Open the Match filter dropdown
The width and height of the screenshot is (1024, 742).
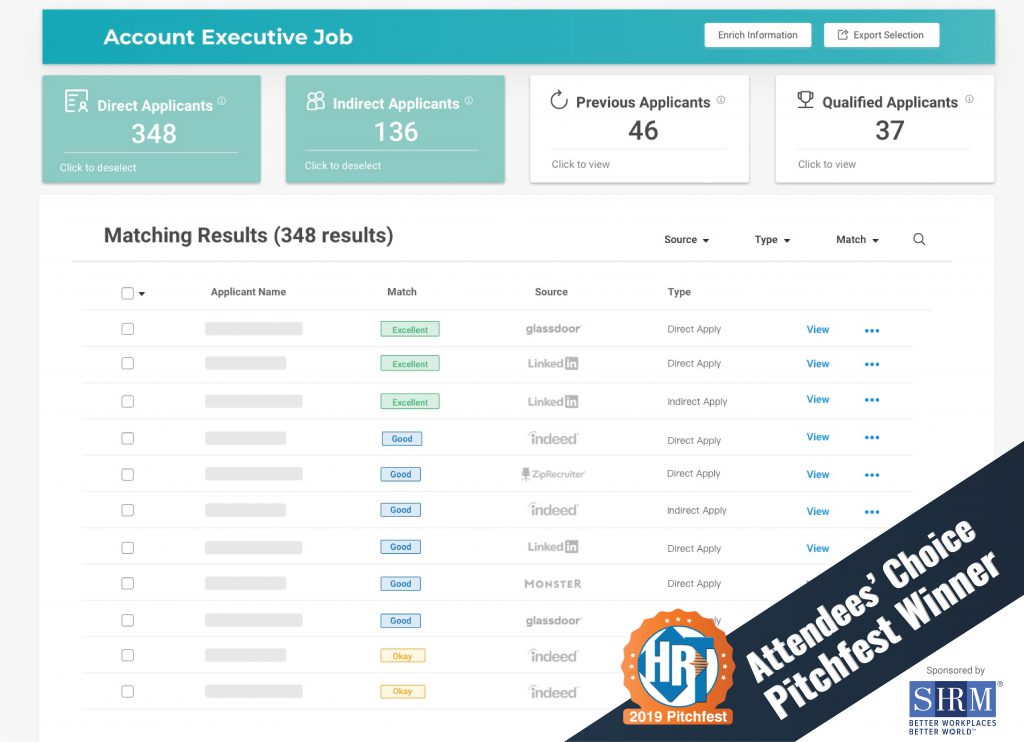(857, 240)
